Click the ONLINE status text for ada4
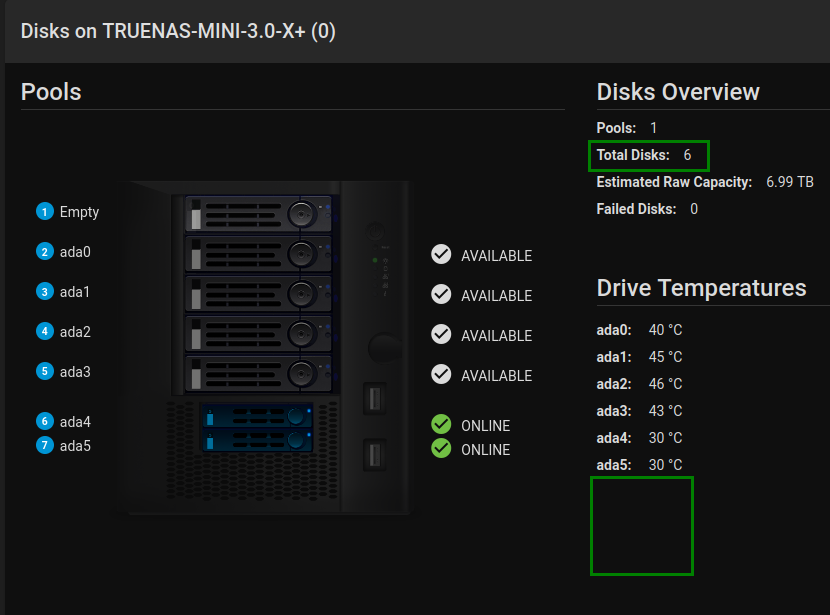This screenshot has width=830, height=615. tap(485, 426)
